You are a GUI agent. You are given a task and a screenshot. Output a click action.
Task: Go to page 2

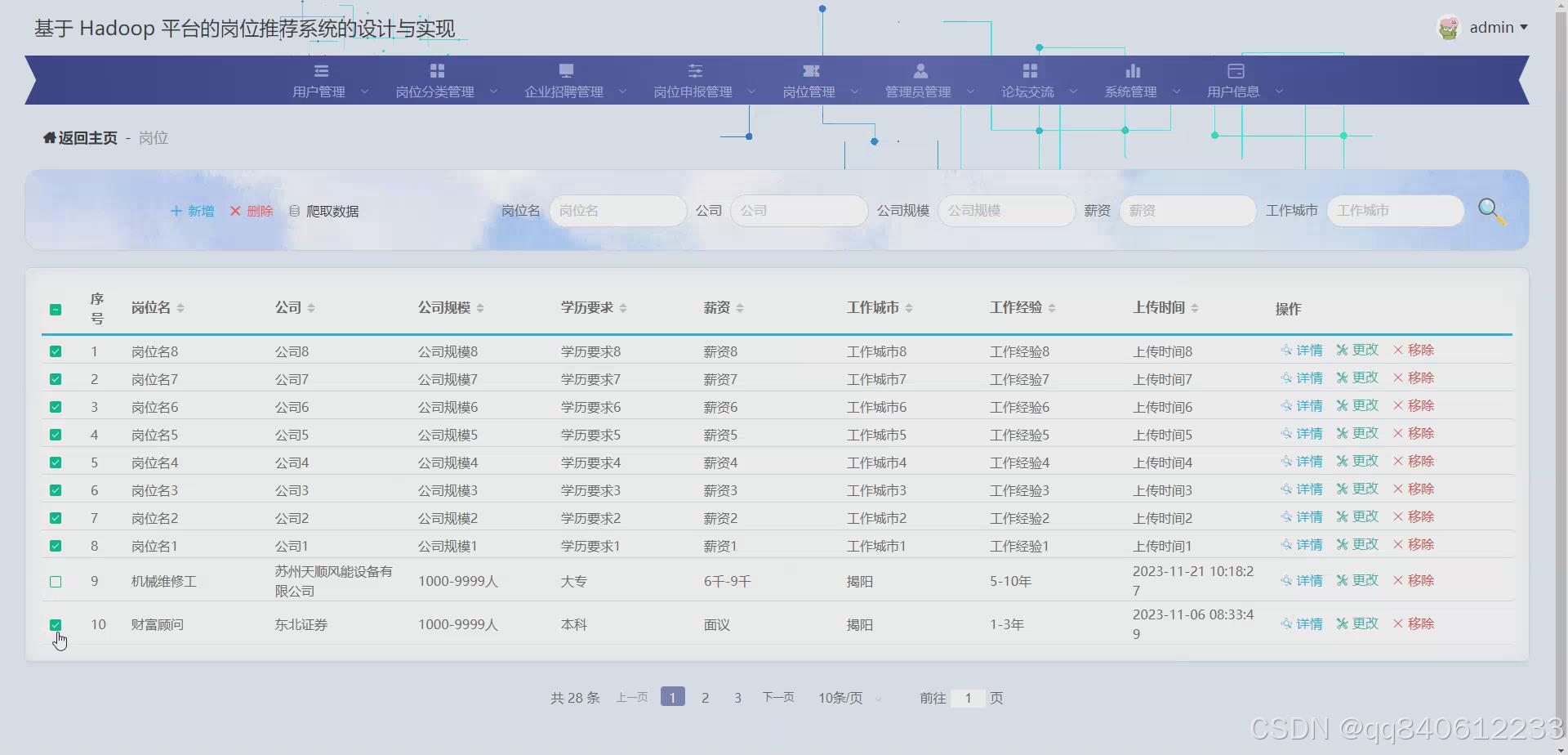705,698
